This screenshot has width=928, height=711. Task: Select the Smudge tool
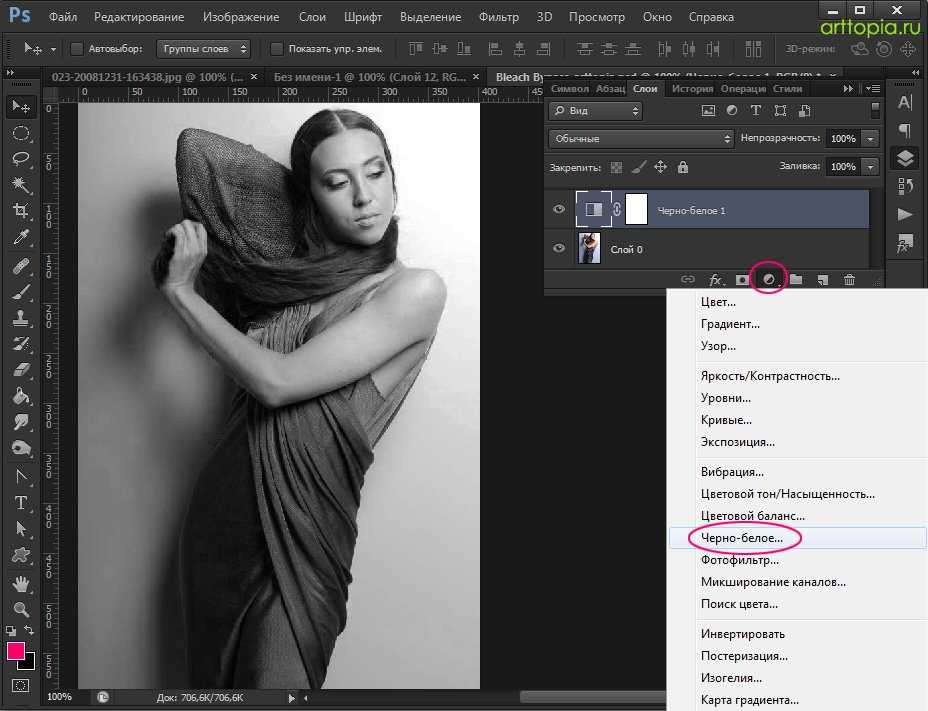tap(21, 422)
